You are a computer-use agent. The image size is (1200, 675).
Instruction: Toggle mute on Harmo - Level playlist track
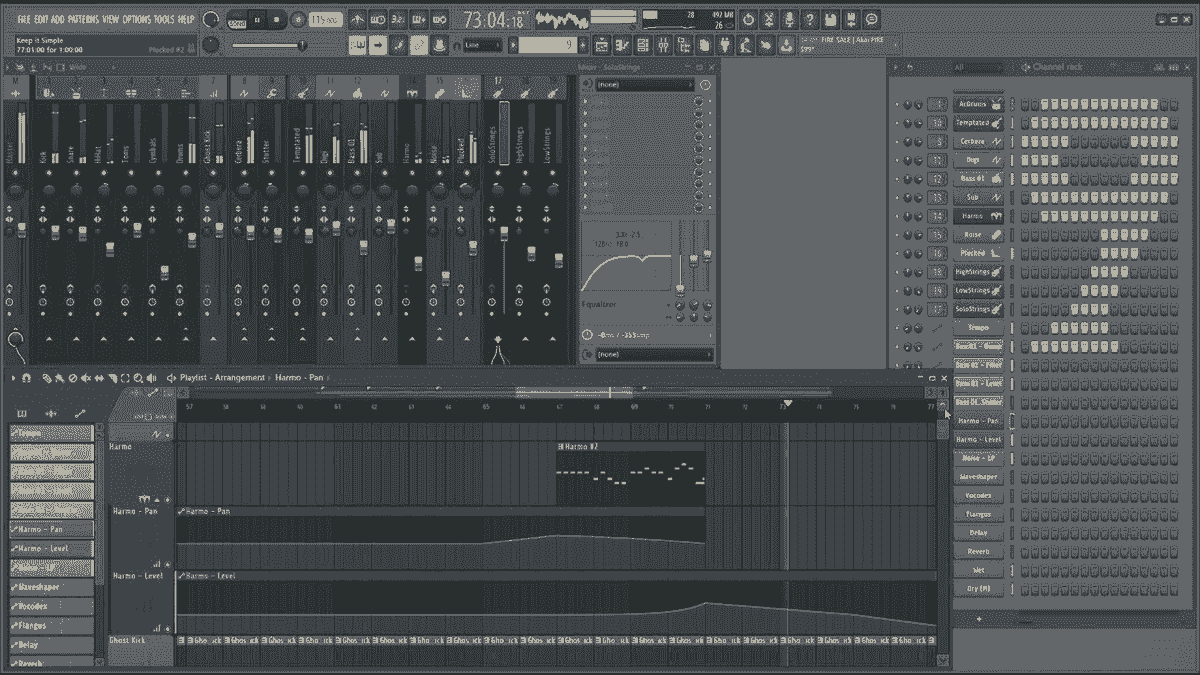167,629
